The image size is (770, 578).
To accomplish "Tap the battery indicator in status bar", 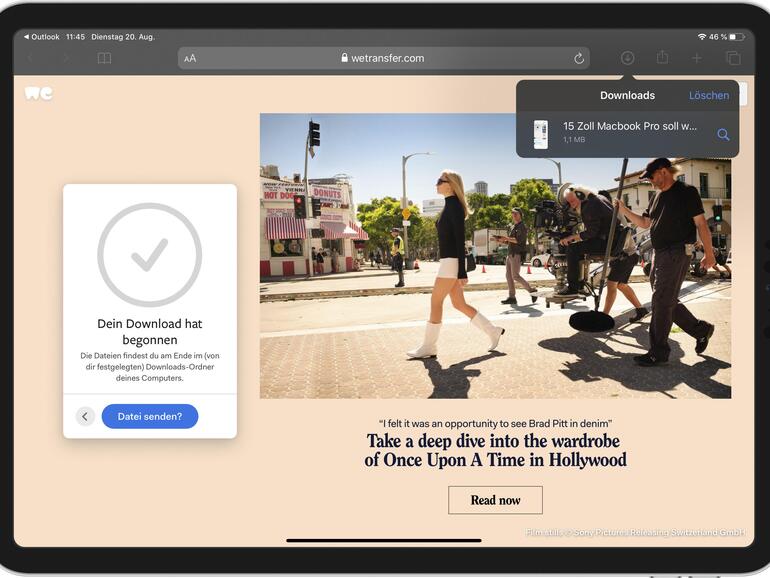I will pyautogui.click(x=737, y=37).
